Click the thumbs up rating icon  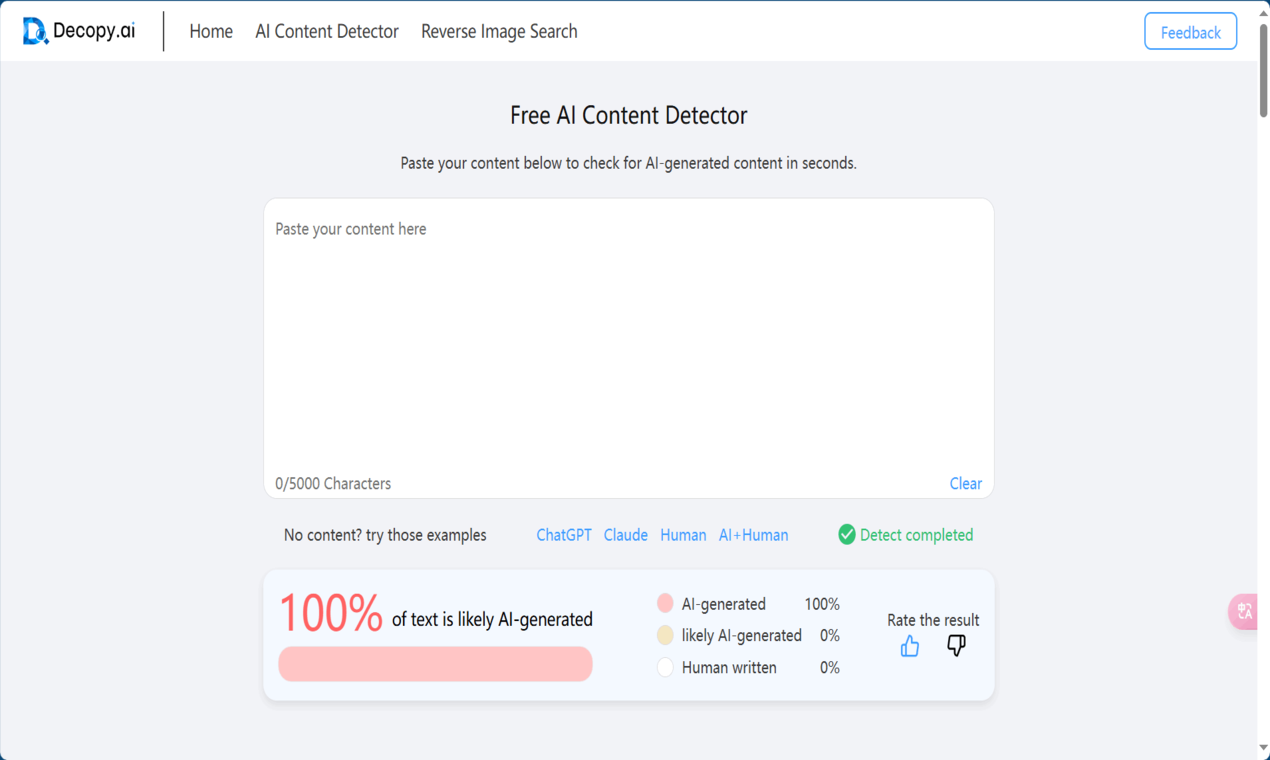pyautogui.click(x=909, y=646)
